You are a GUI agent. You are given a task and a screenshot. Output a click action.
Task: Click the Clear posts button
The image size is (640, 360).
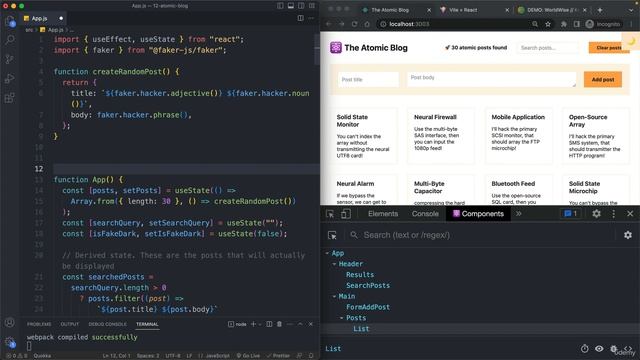pyautogui.click(x=608, y=48)
